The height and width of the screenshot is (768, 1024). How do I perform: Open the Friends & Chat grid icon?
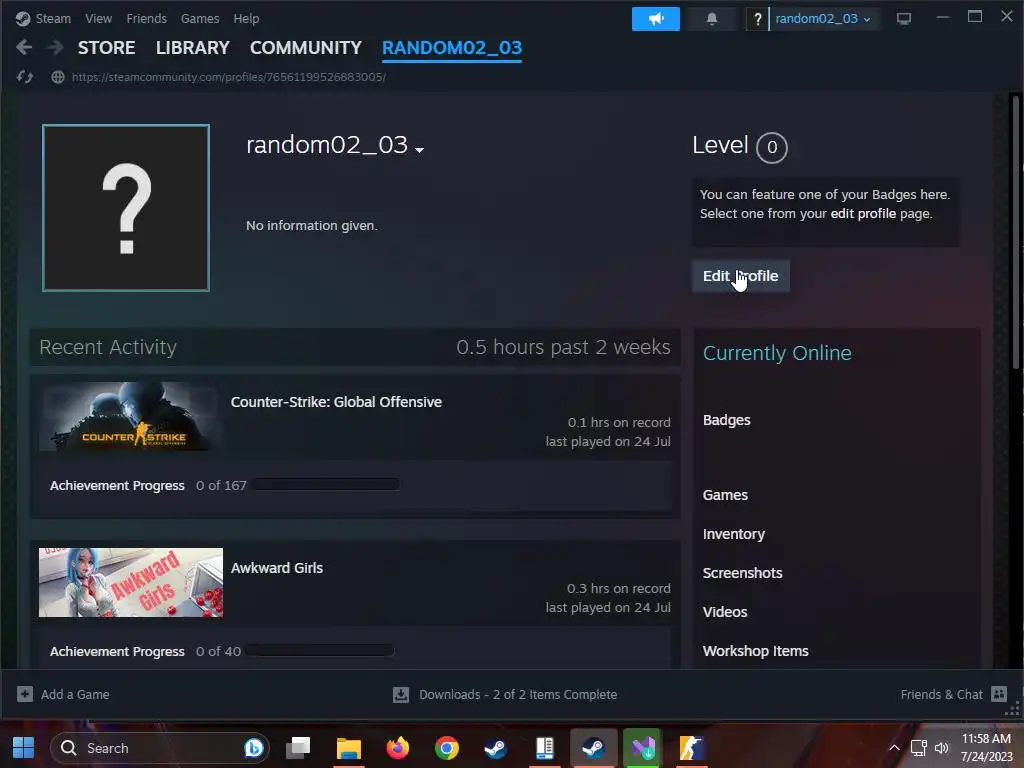(x=999, y=694)
